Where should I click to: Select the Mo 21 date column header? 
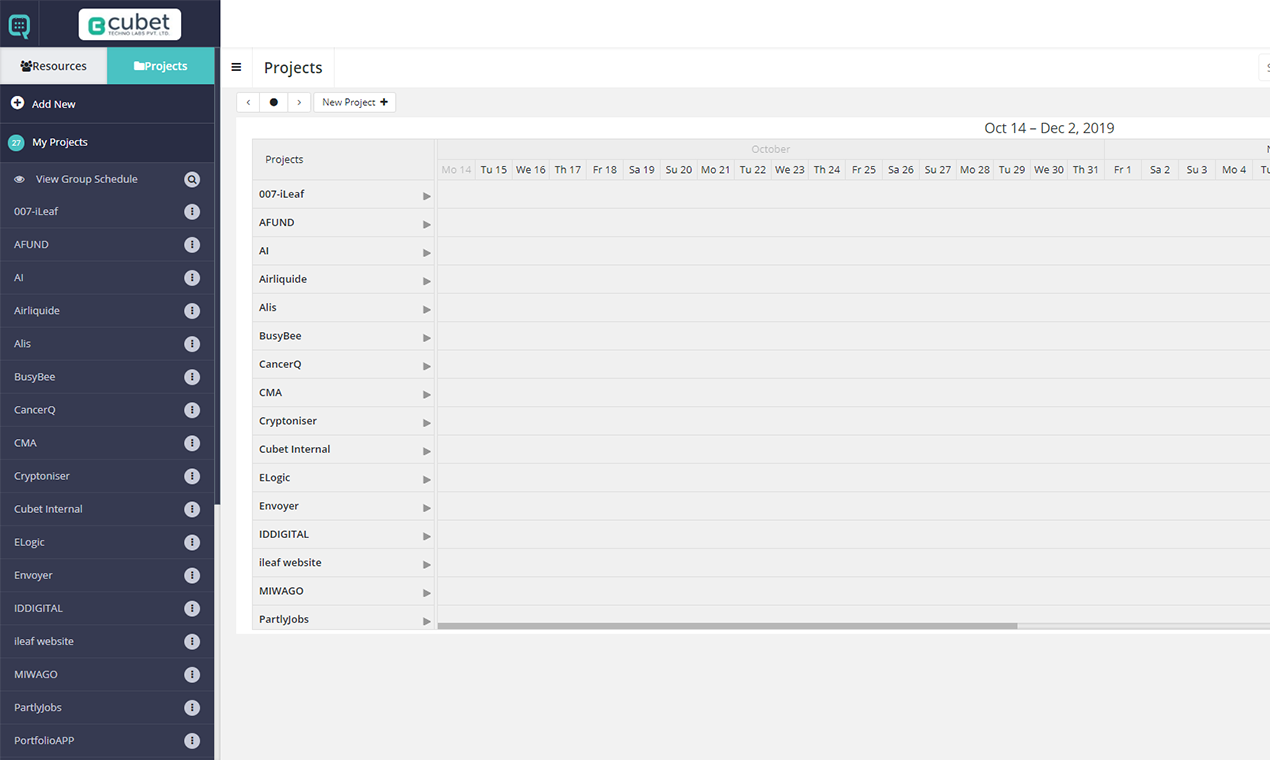716,170
